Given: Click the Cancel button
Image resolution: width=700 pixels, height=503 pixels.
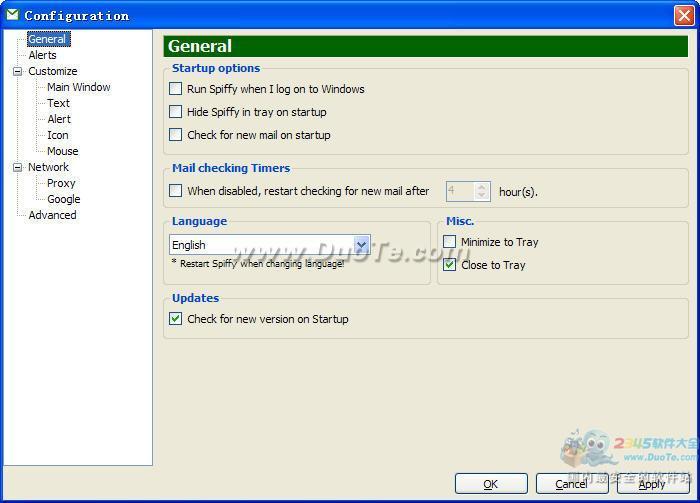Looking at the screenshot, I should point(572,484).
